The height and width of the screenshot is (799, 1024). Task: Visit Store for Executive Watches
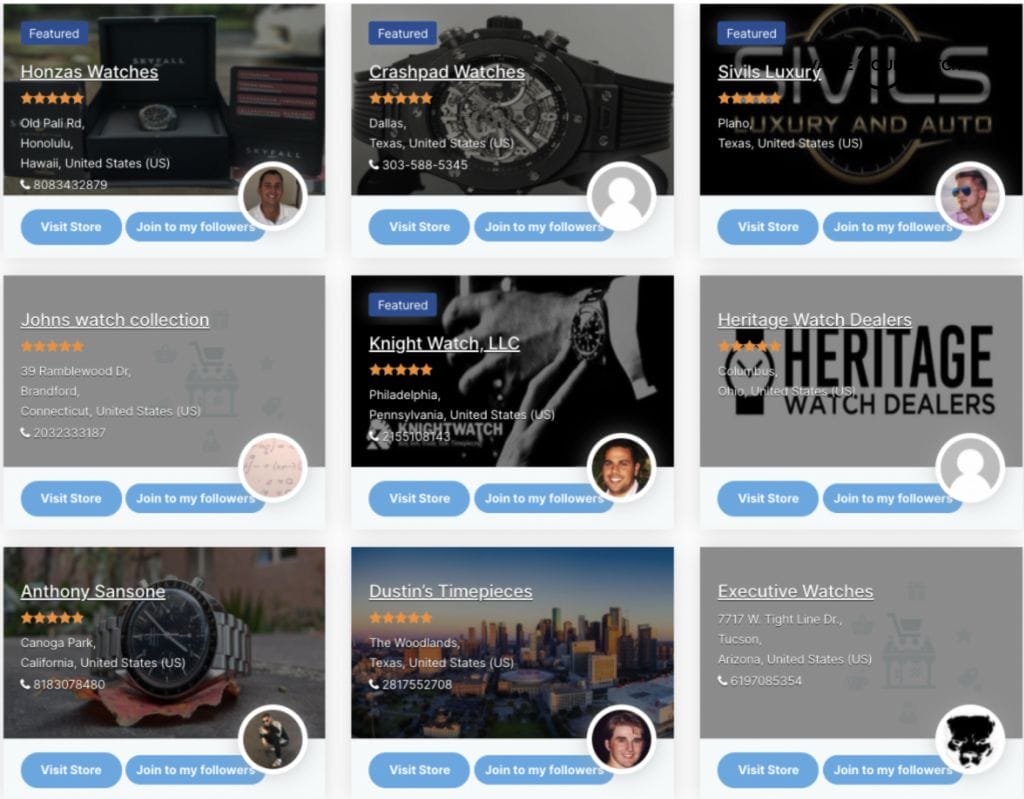tap(768, 770)
